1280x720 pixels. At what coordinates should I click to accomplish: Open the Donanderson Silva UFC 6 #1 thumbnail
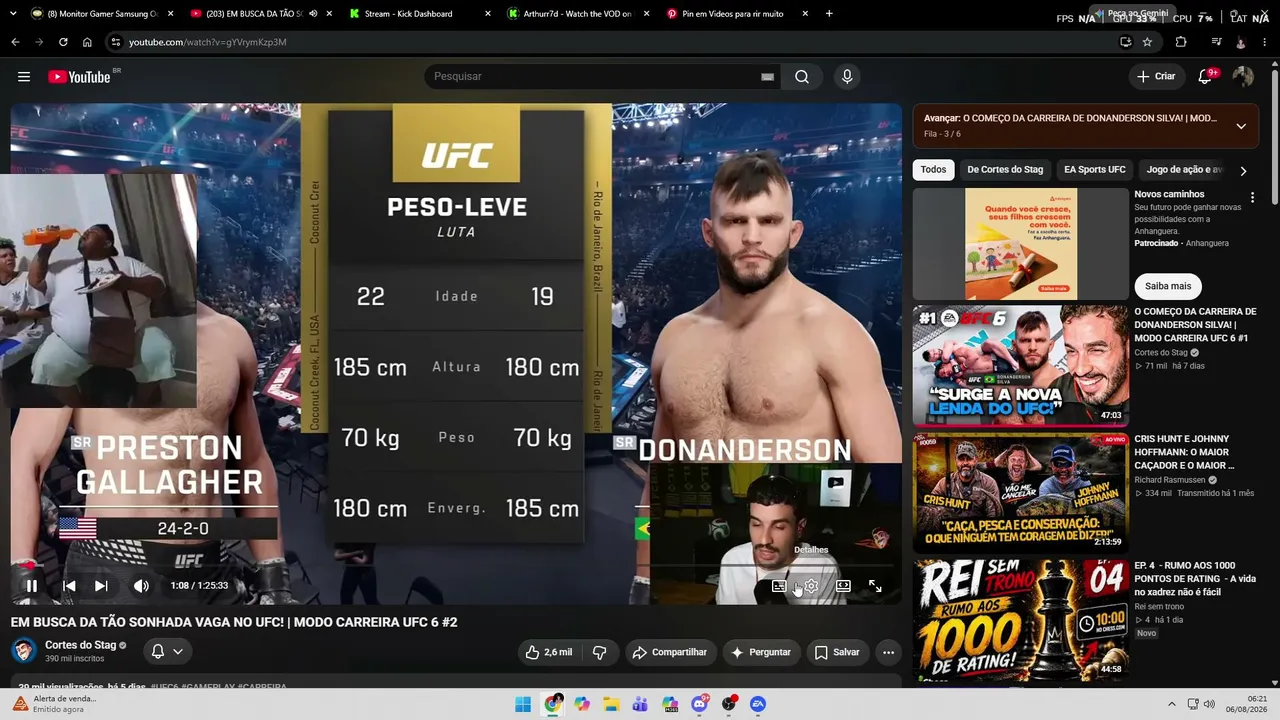coord(1021,366)
